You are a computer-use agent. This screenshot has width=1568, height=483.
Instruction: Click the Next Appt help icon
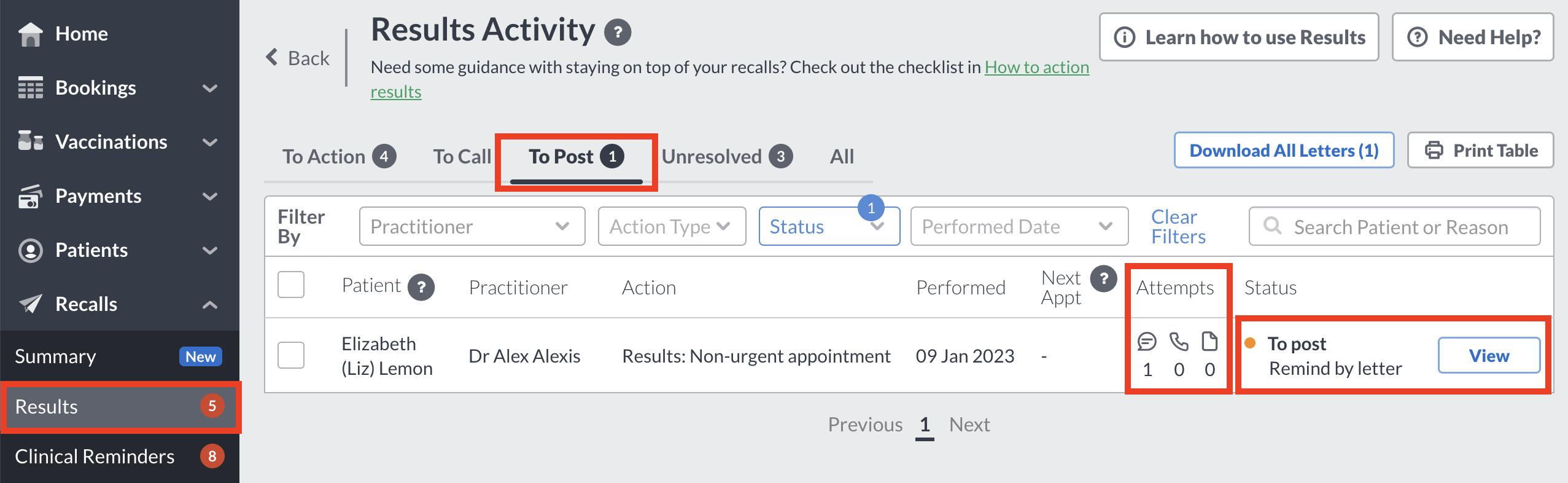point(1103,279)
